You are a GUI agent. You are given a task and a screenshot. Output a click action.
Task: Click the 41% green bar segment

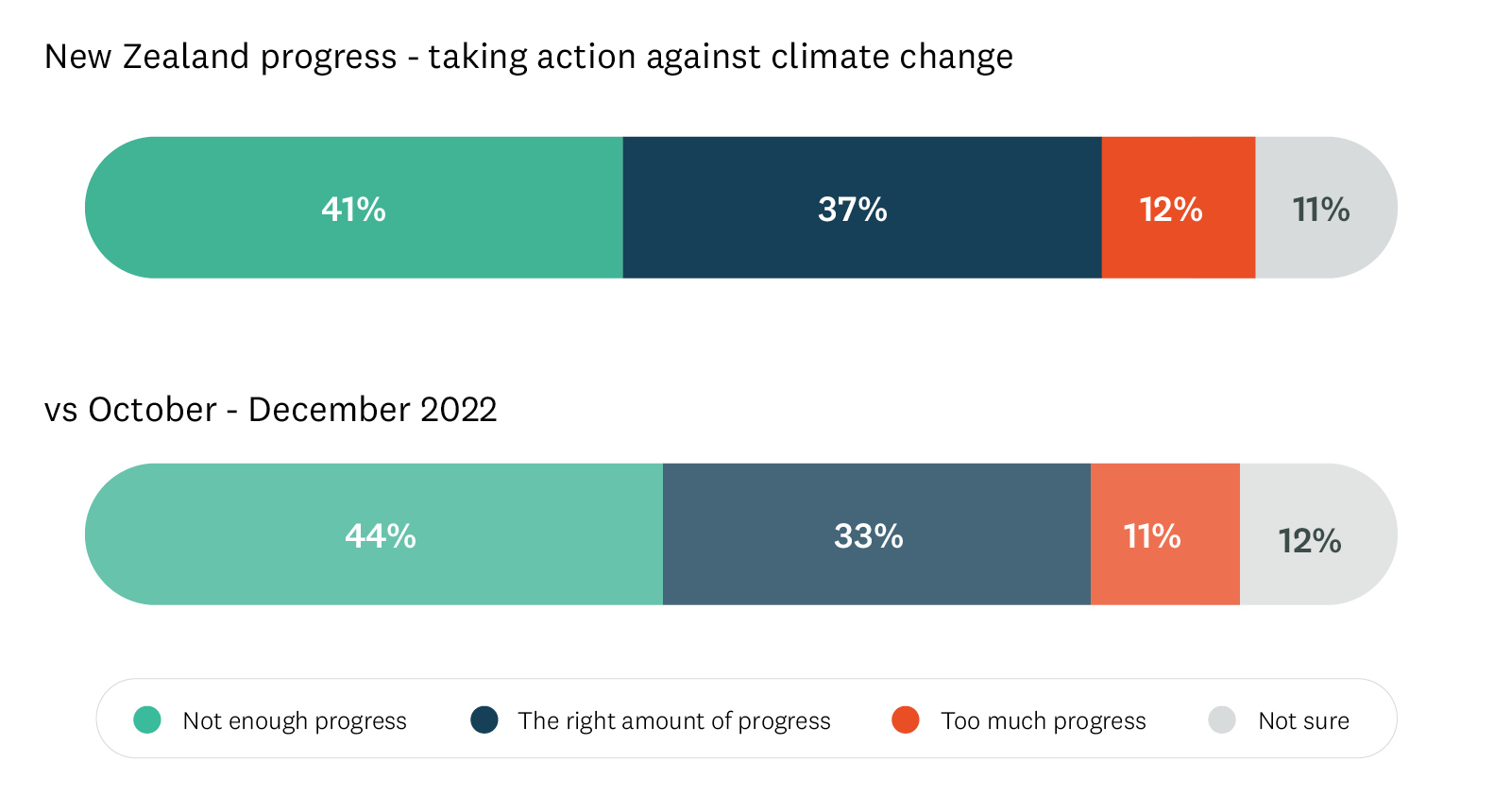354,208
